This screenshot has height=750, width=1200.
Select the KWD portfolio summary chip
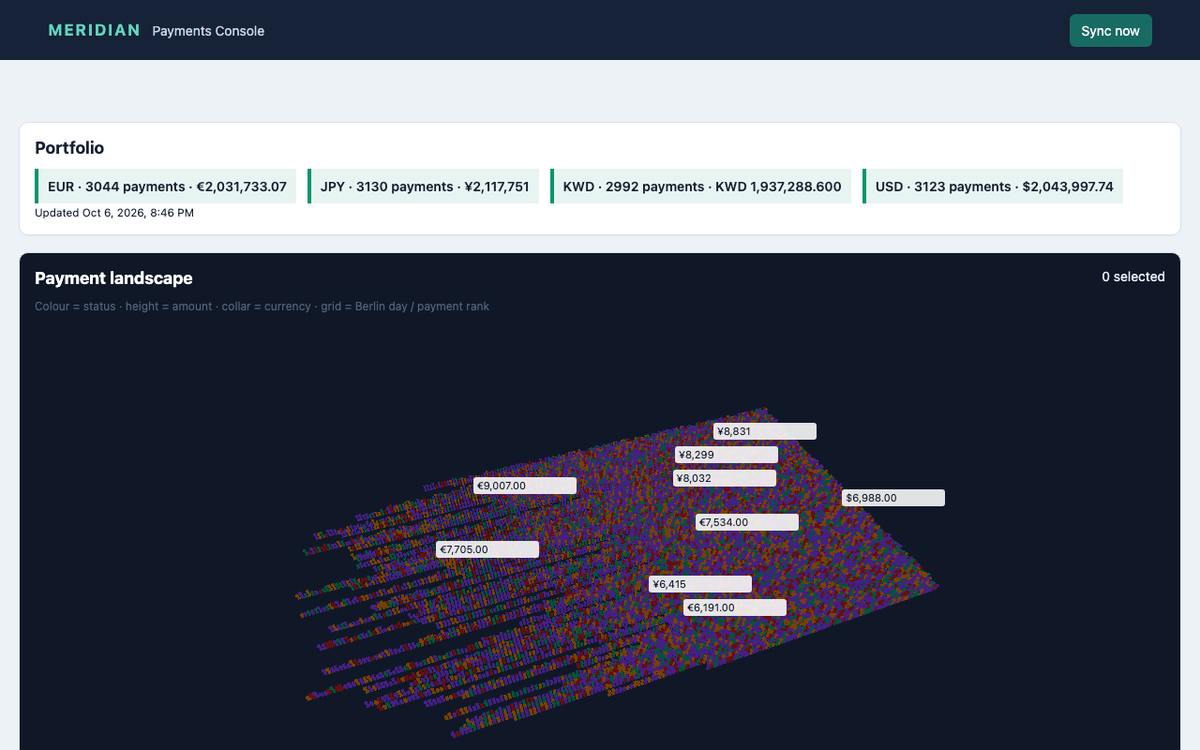coord(701,186)
